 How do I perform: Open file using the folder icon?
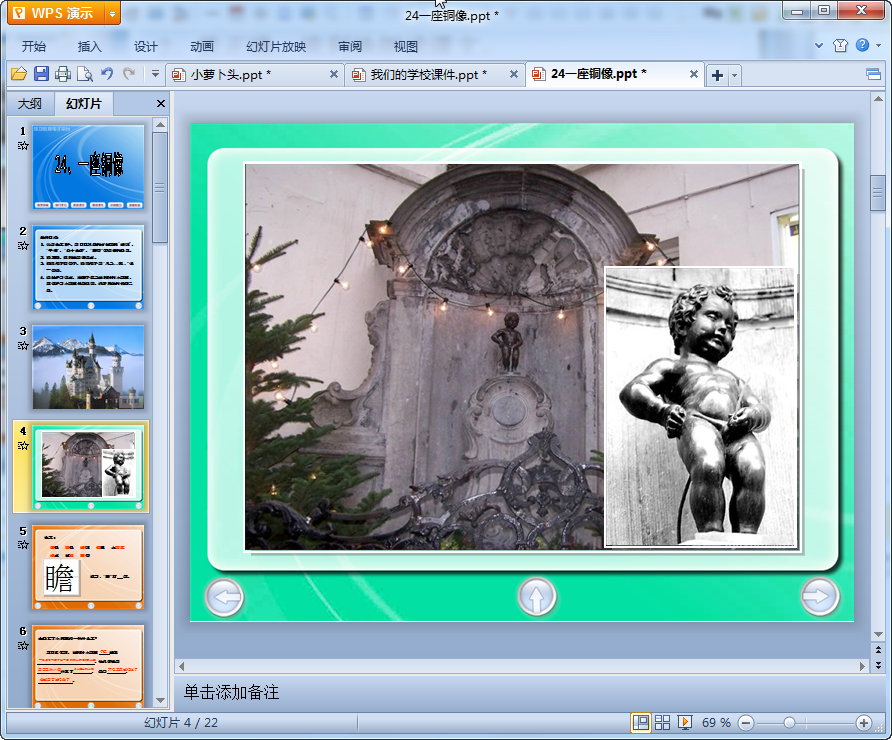pyautogui.click(x=18, y=74)
